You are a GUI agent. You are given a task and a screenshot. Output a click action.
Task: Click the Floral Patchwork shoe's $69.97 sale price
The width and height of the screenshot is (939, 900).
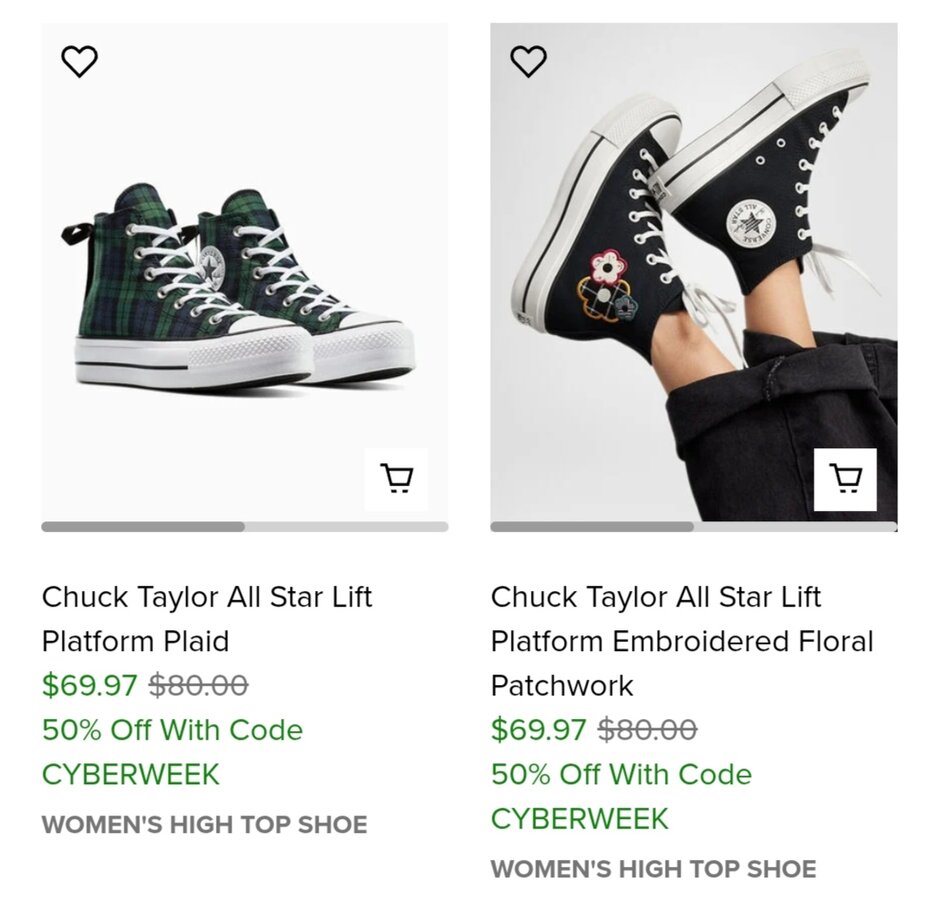pos(538,730)
